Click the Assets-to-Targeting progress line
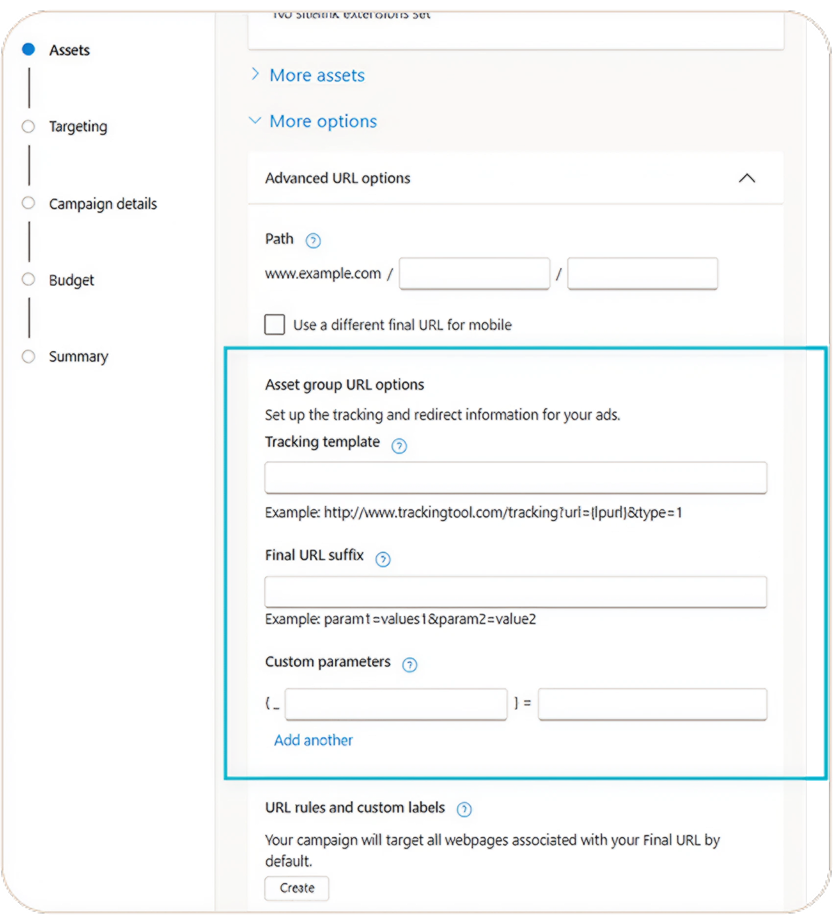 tap(29, 88)
